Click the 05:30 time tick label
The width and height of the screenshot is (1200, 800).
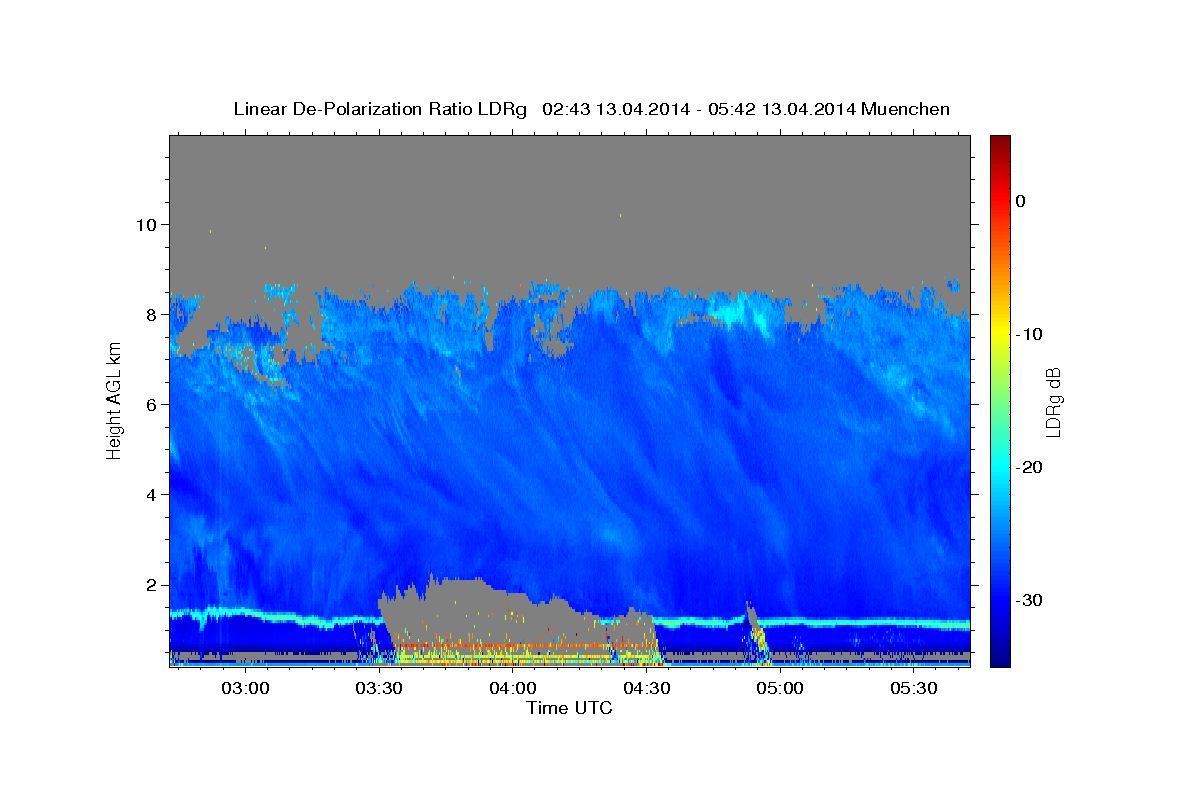click(x=914, y=689)
